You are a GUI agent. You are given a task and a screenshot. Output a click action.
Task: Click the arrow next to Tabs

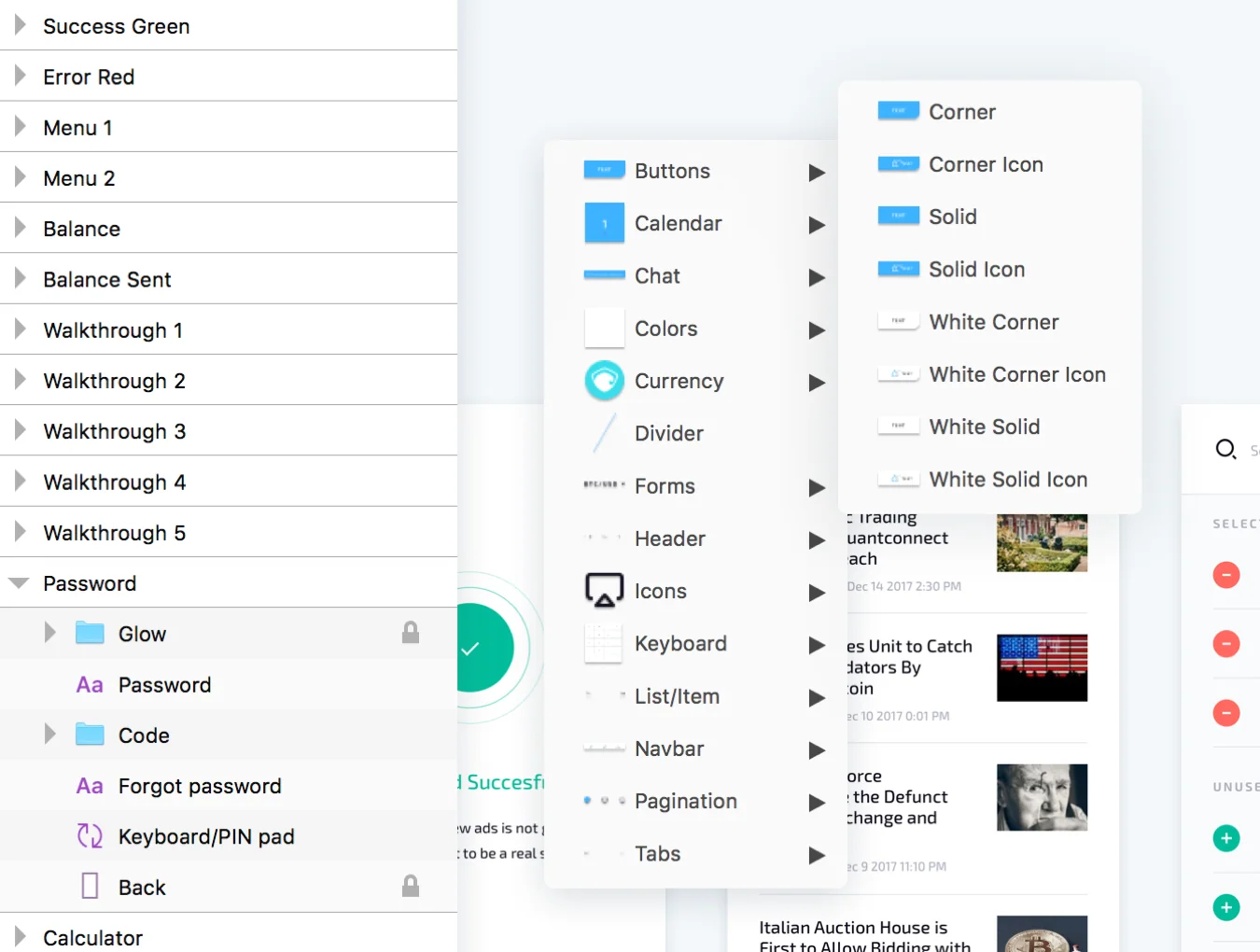(x=817, y=854)
